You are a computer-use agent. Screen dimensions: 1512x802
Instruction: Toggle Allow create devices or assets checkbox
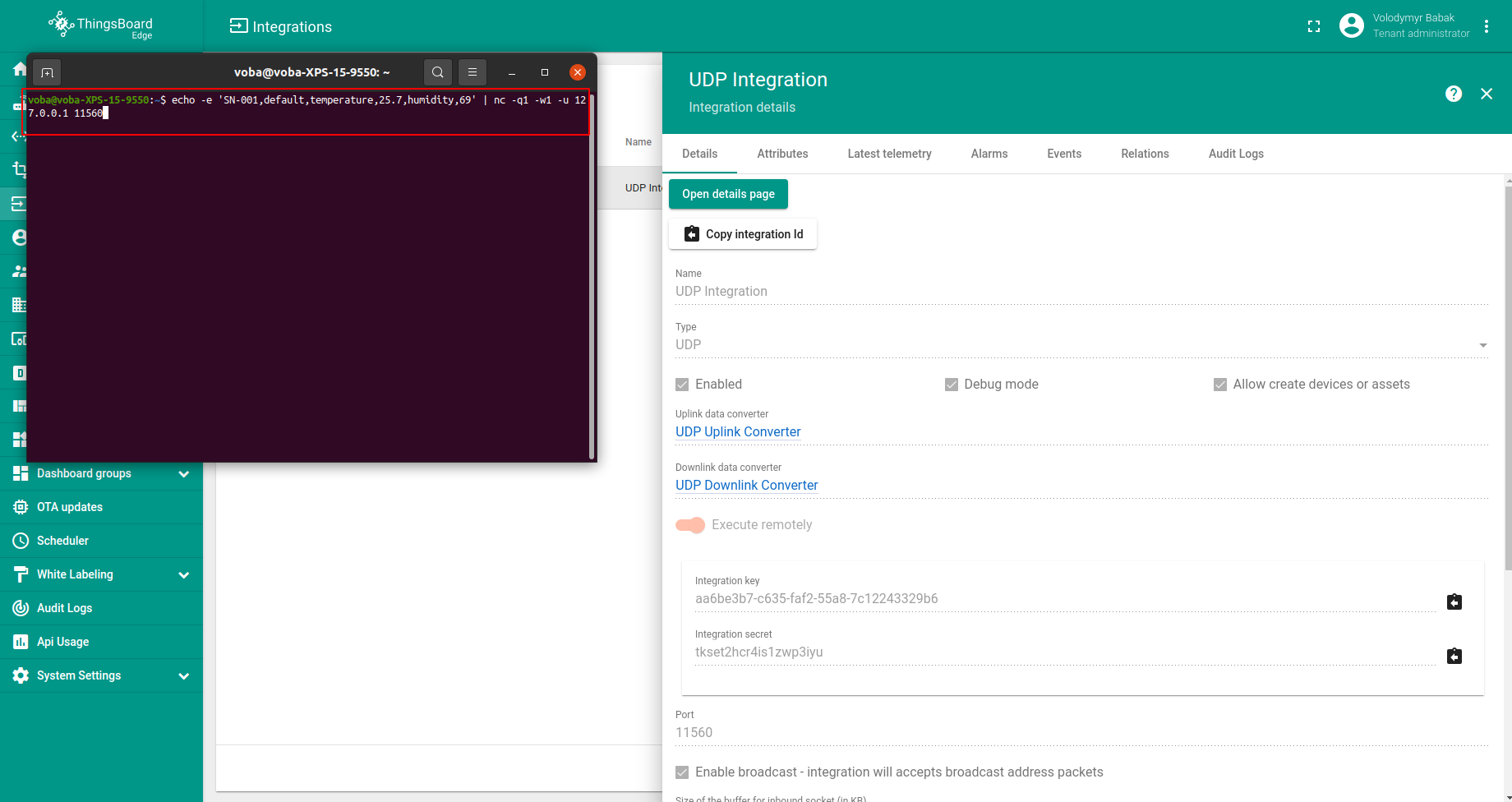[1220, 385]
